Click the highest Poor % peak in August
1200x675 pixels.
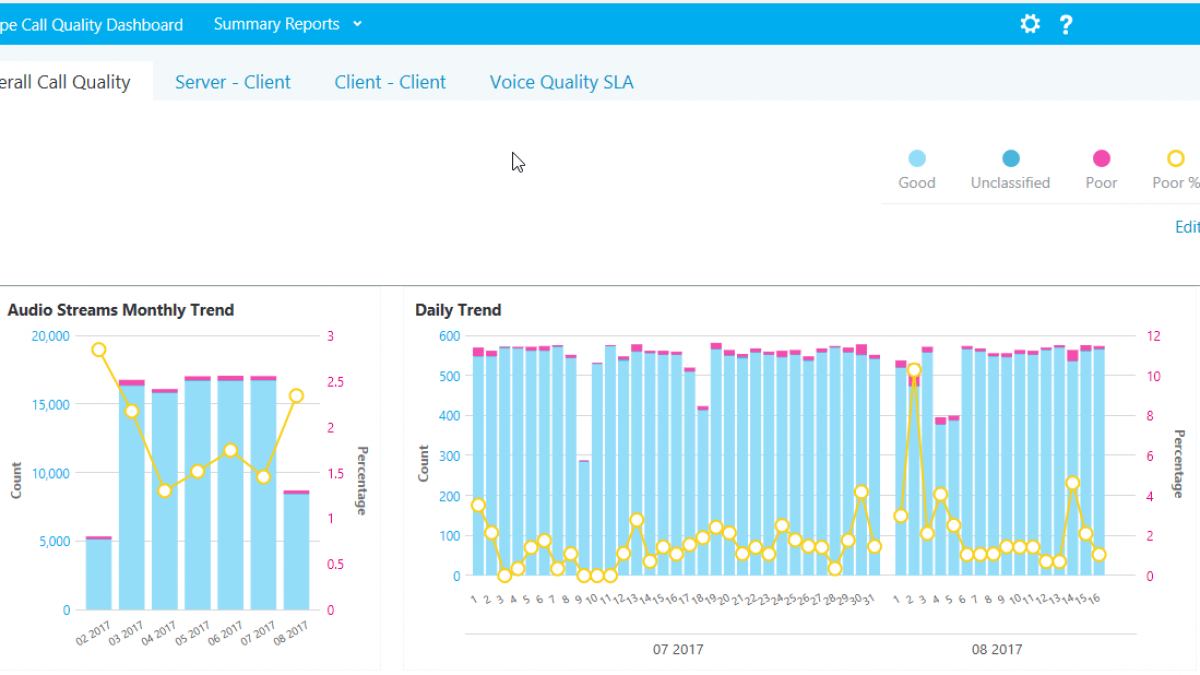pos(914,370)
